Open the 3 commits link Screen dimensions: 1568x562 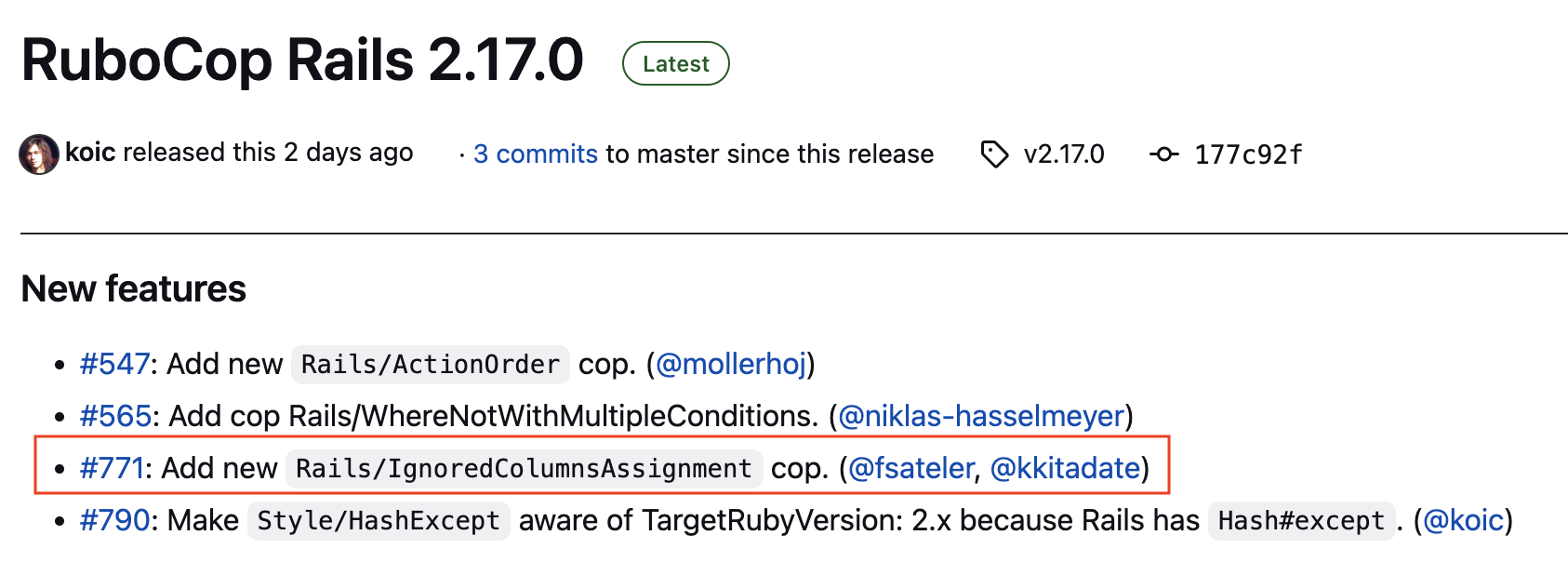[x=536, y=154]
